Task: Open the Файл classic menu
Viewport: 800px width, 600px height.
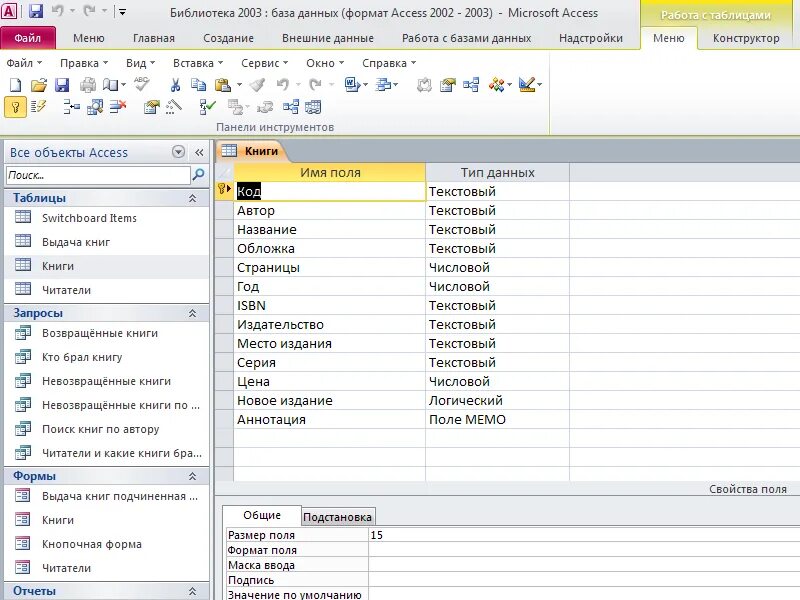Action: pos(24,63)
